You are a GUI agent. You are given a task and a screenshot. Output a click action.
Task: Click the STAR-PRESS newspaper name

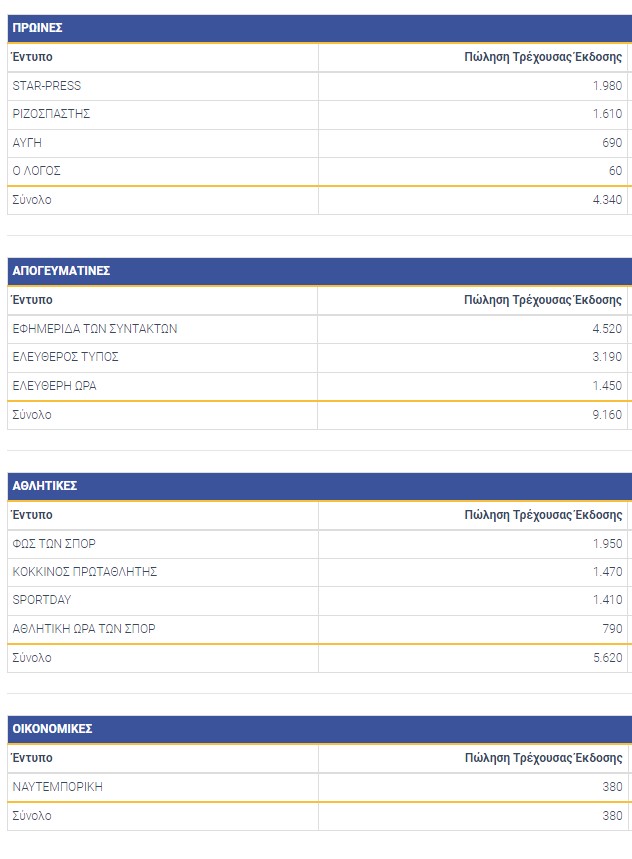[47, 86]
